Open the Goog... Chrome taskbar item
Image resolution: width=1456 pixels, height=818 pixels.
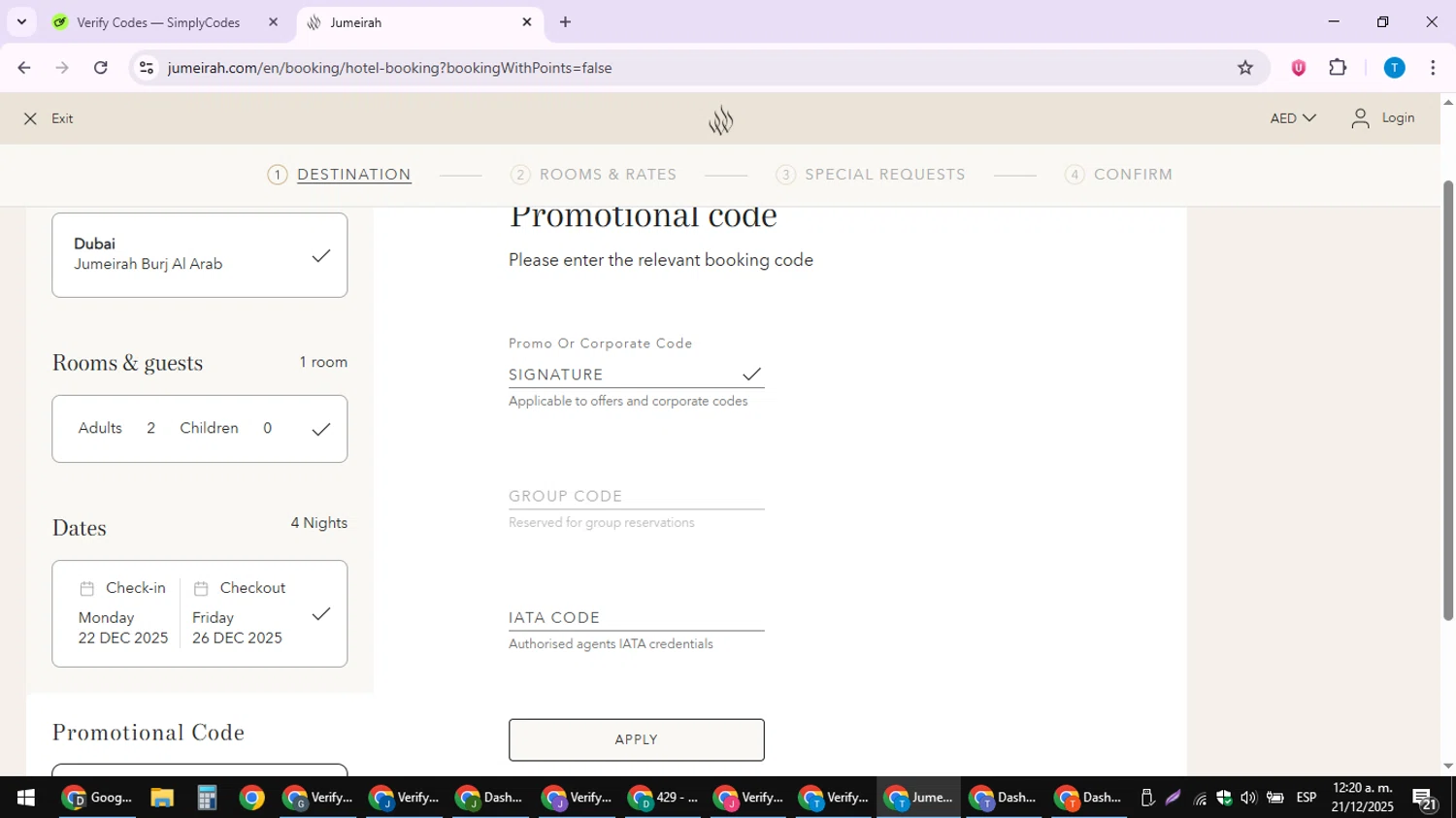[x=97, y=799]
